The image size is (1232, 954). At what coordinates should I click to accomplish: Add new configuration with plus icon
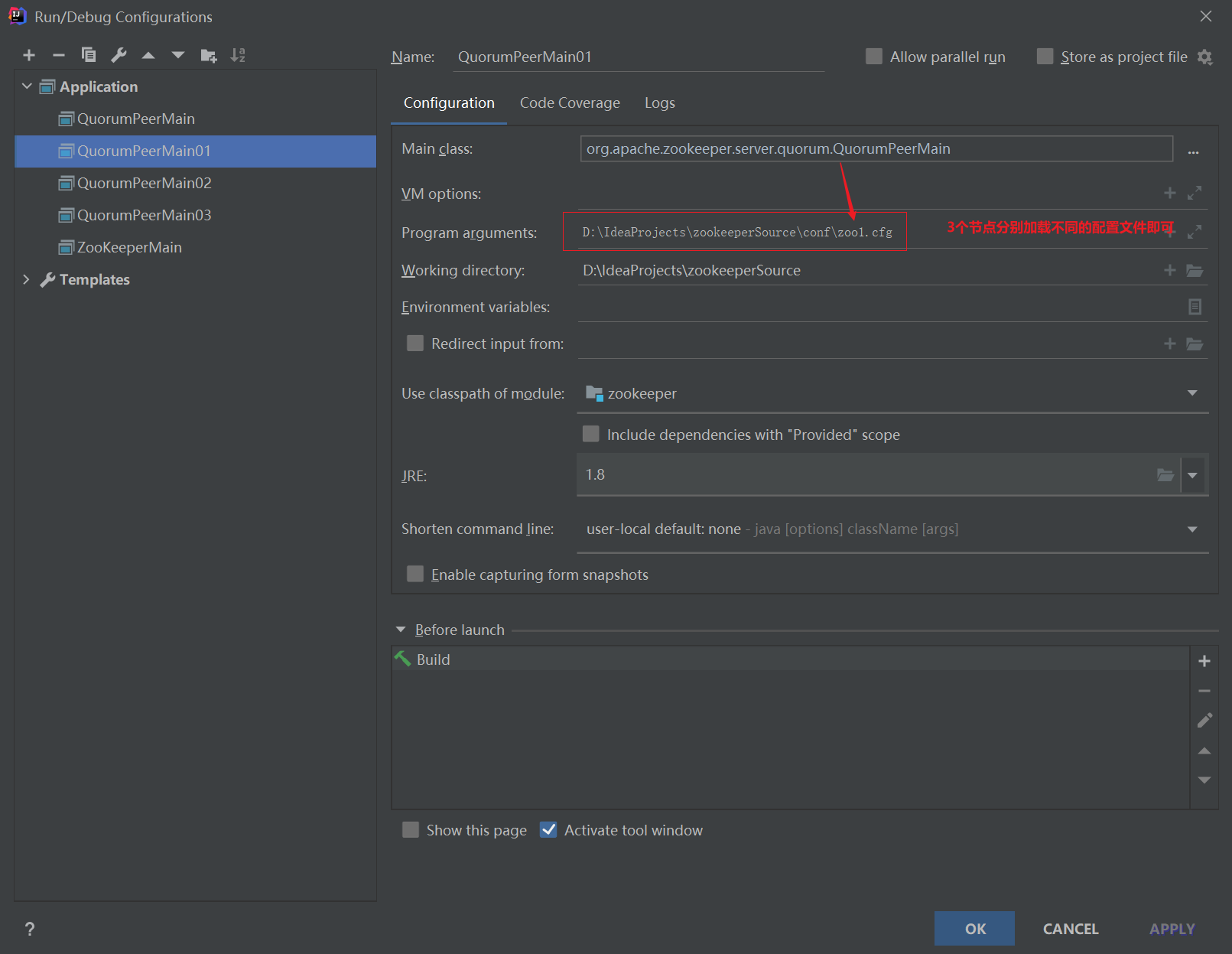coord(29,55)
